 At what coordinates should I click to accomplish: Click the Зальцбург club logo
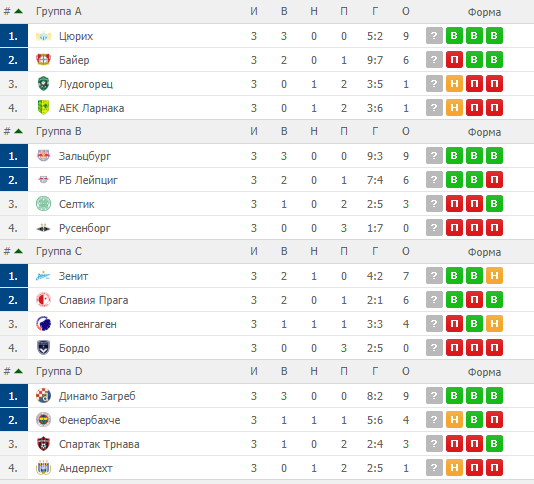[43, 156]
